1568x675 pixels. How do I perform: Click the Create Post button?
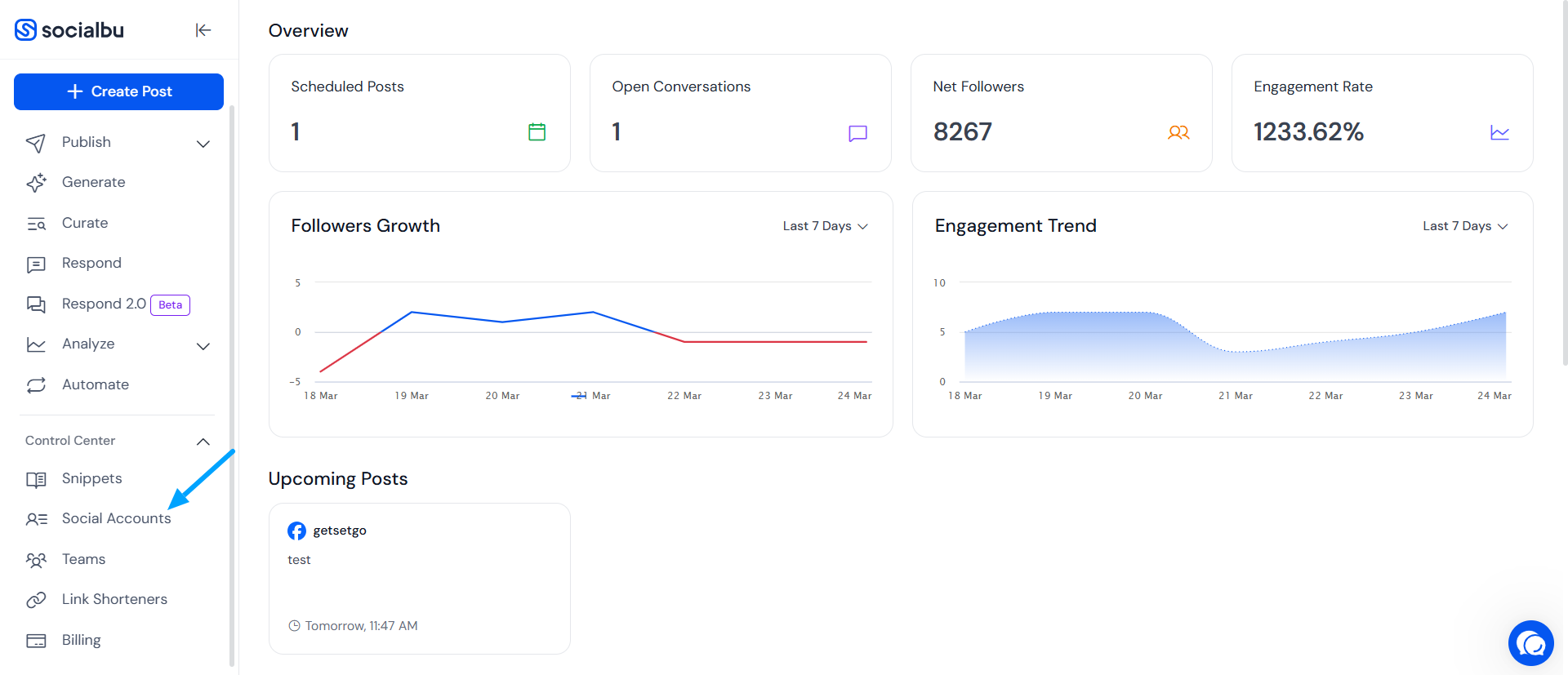tap(118, 91)
